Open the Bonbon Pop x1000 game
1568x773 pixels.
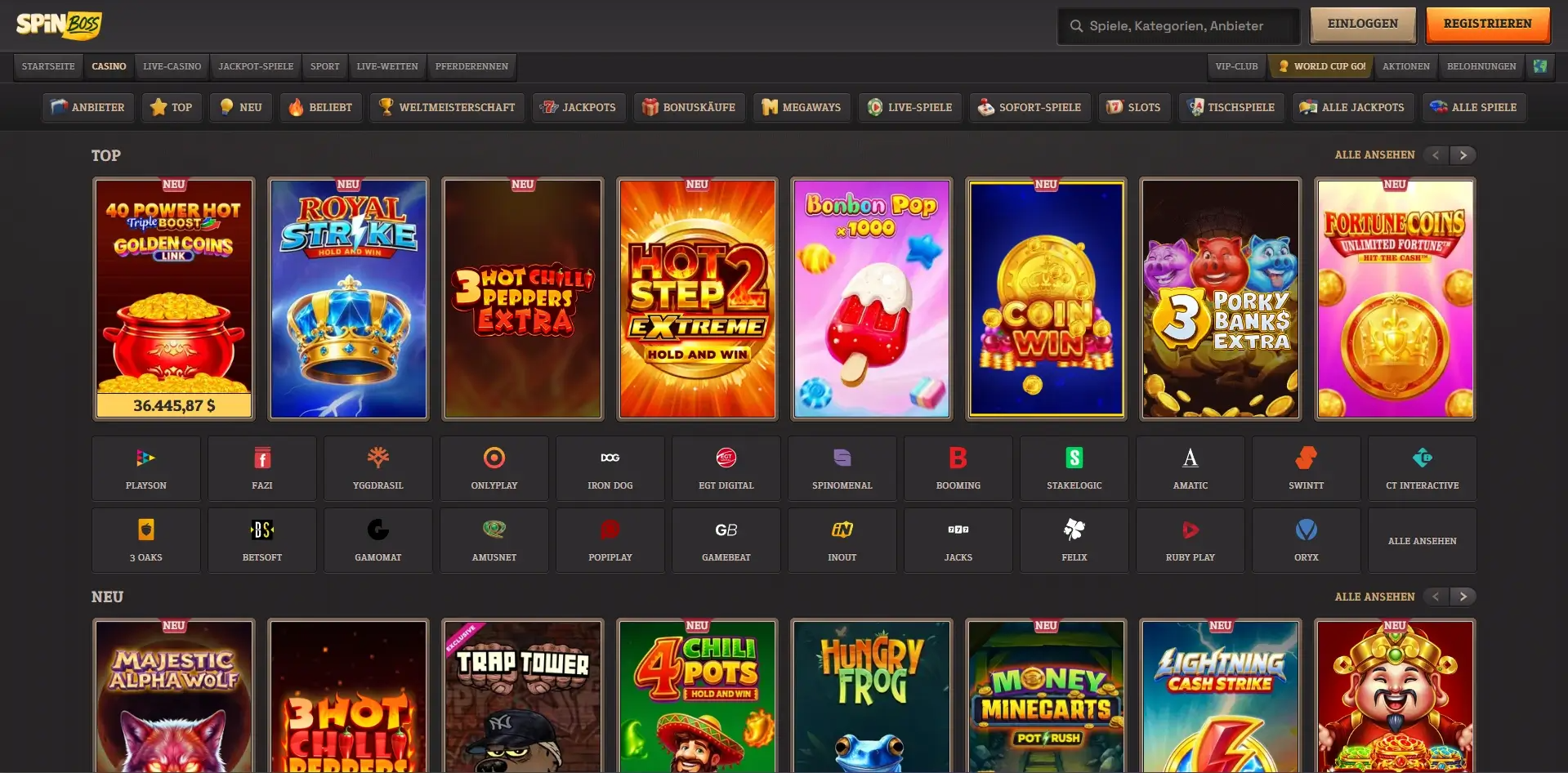[872, 299]
